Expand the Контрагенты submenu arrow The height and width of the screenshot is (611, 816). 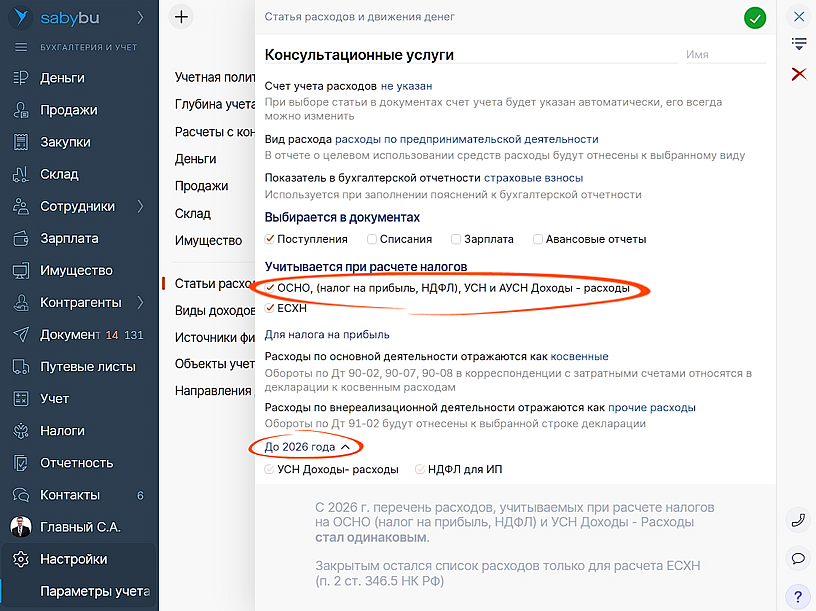pyautogui.click(x=141, y=302)
